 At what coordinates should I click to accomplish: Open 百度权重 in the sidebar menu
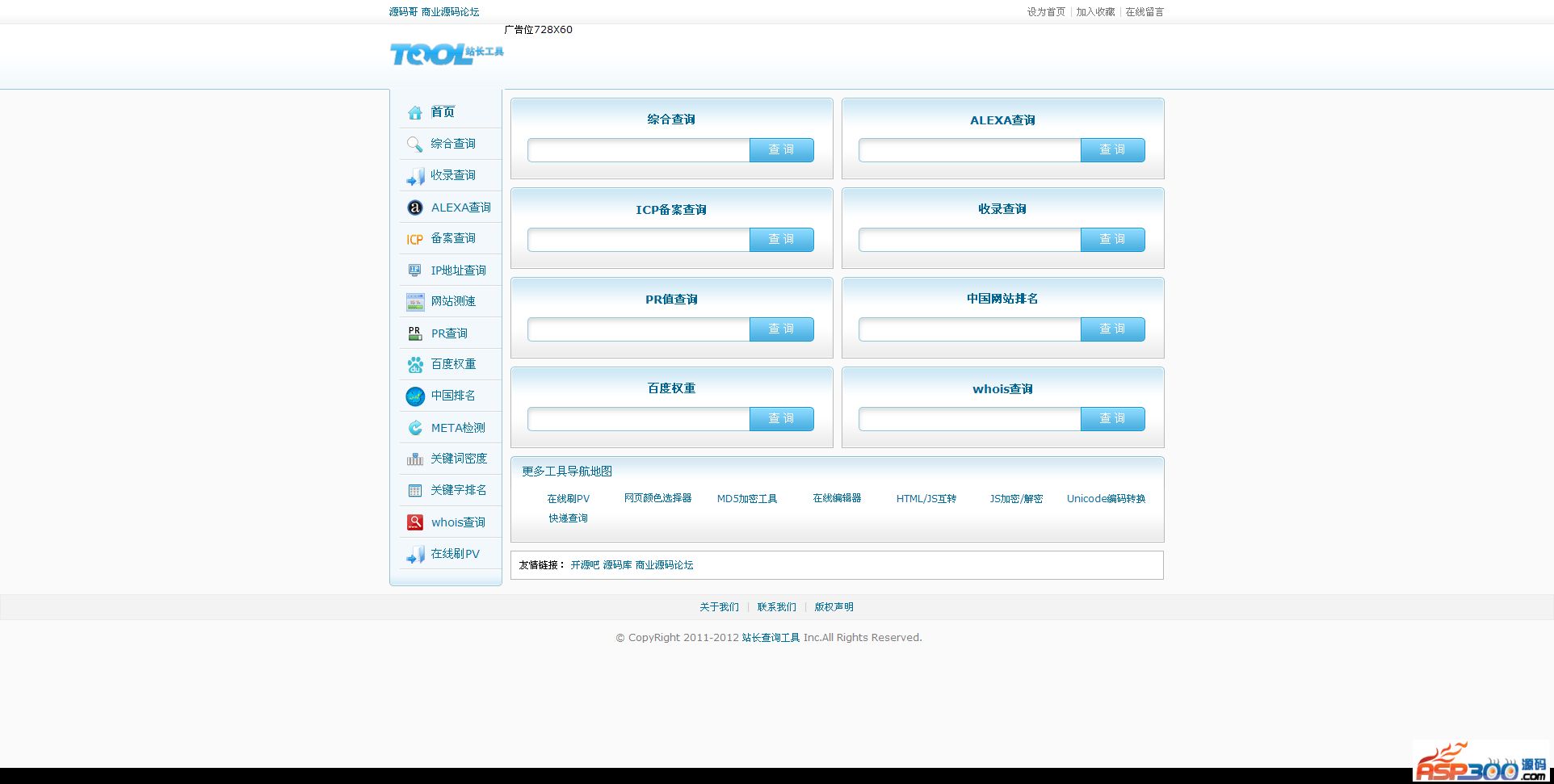coord(453,364)
